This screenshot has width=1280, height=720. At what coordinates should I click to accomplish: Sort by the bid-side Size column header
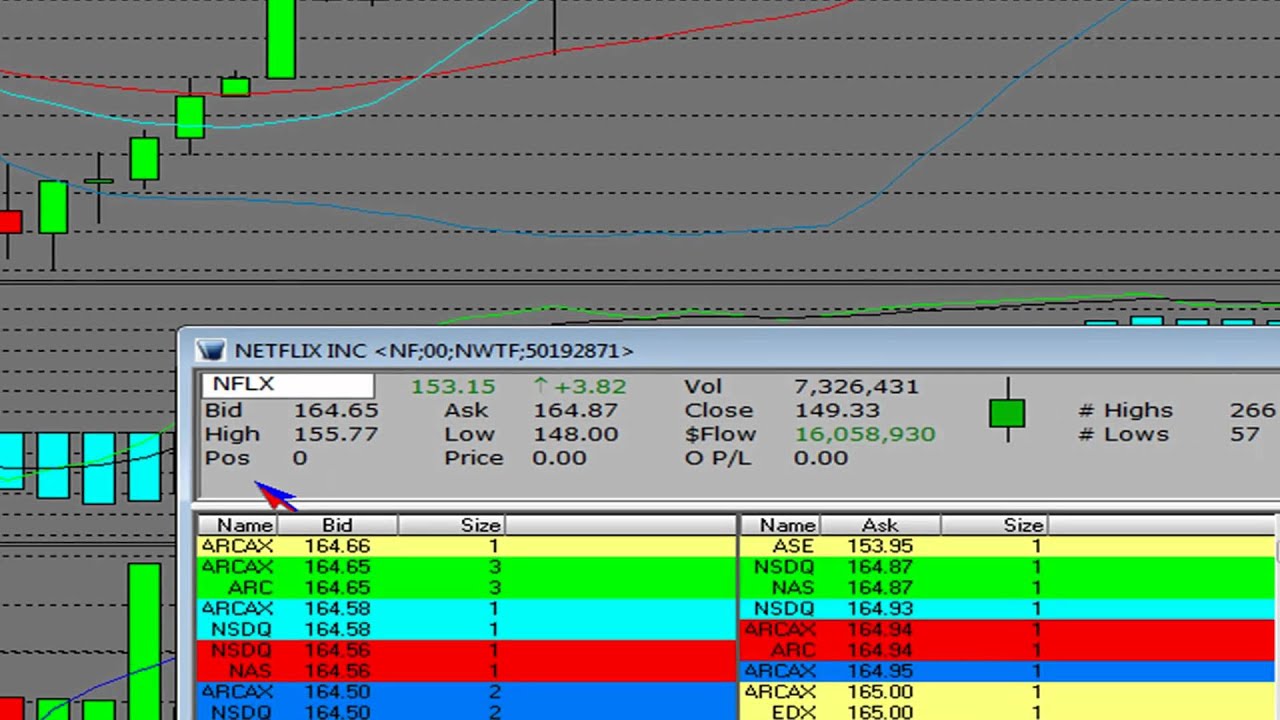click(450, 525)
